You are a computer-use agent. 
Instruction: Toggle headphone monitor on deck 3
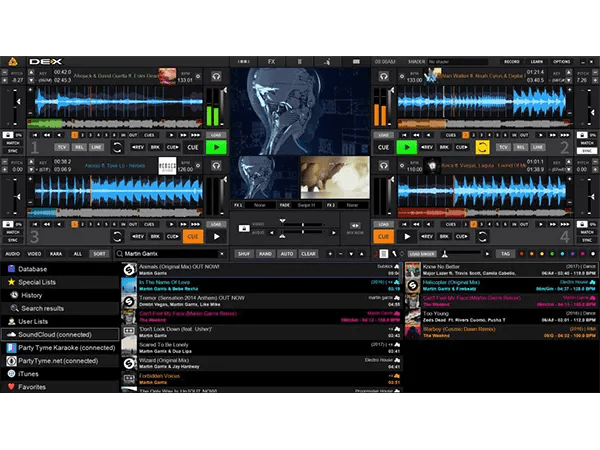point(216,166)
